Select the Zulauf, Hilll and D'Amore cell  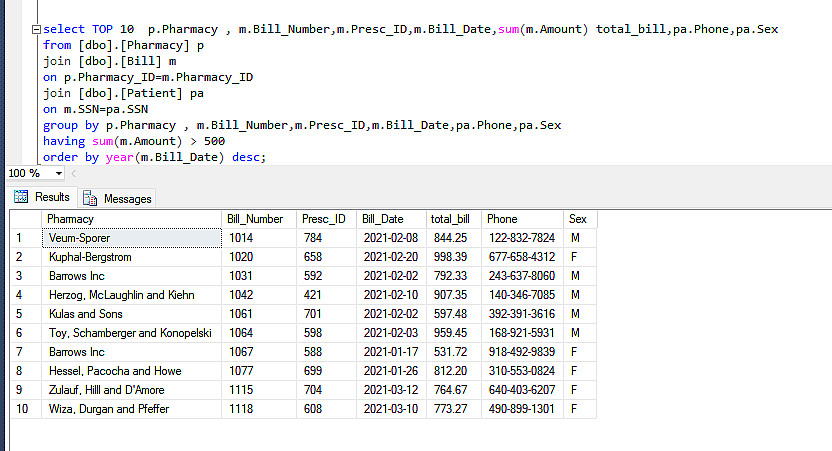(132, 390)
